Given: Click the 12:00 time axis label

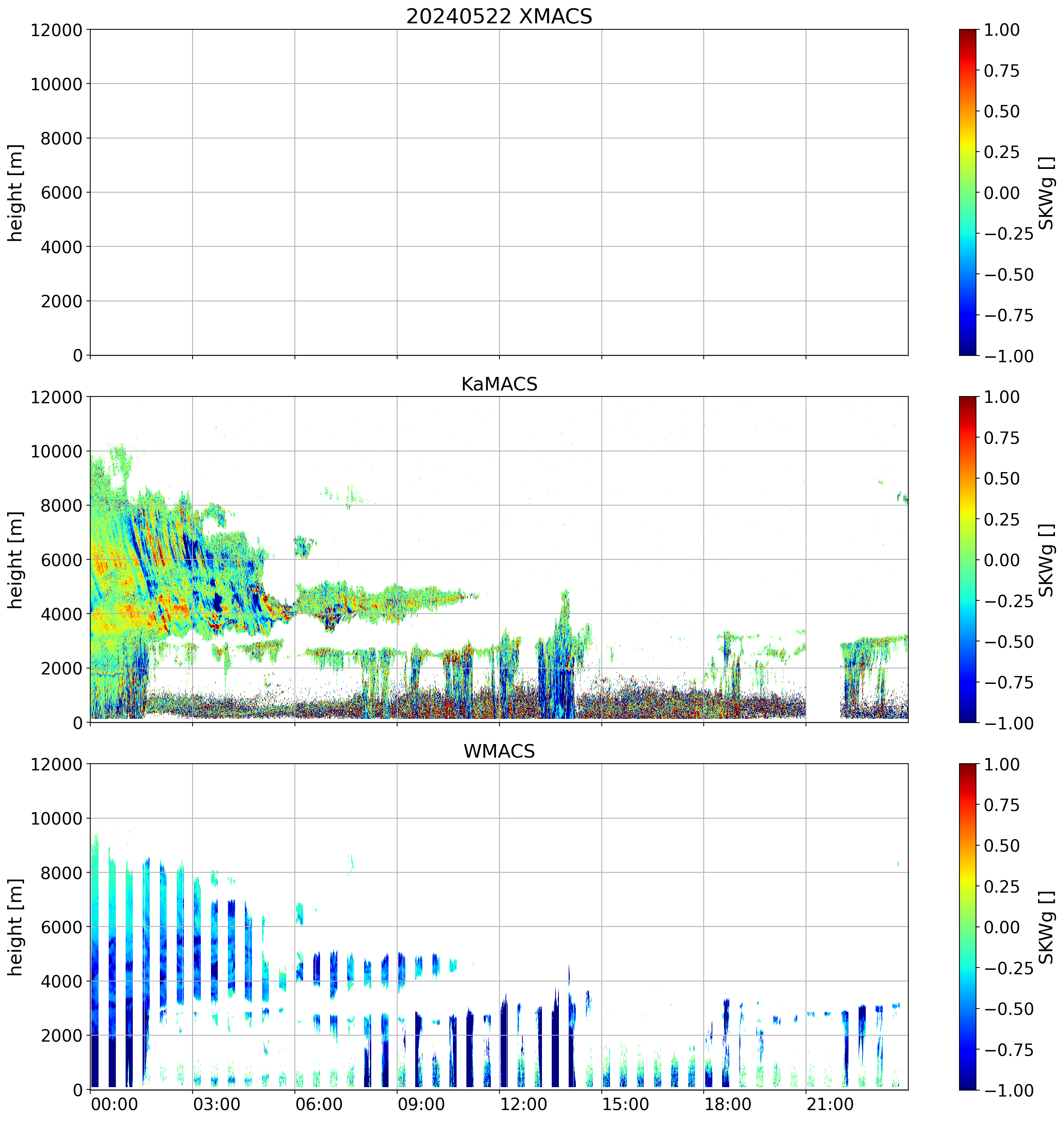Looking at the screenshot, I should pyautogui.click(x=524, y=1104).
